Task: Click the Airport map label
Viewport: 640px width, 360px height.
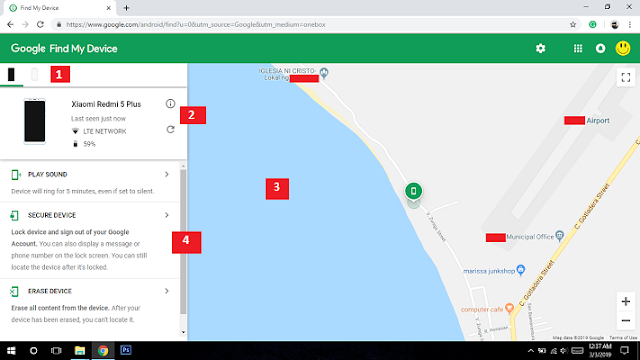Action: pos(598,120)
